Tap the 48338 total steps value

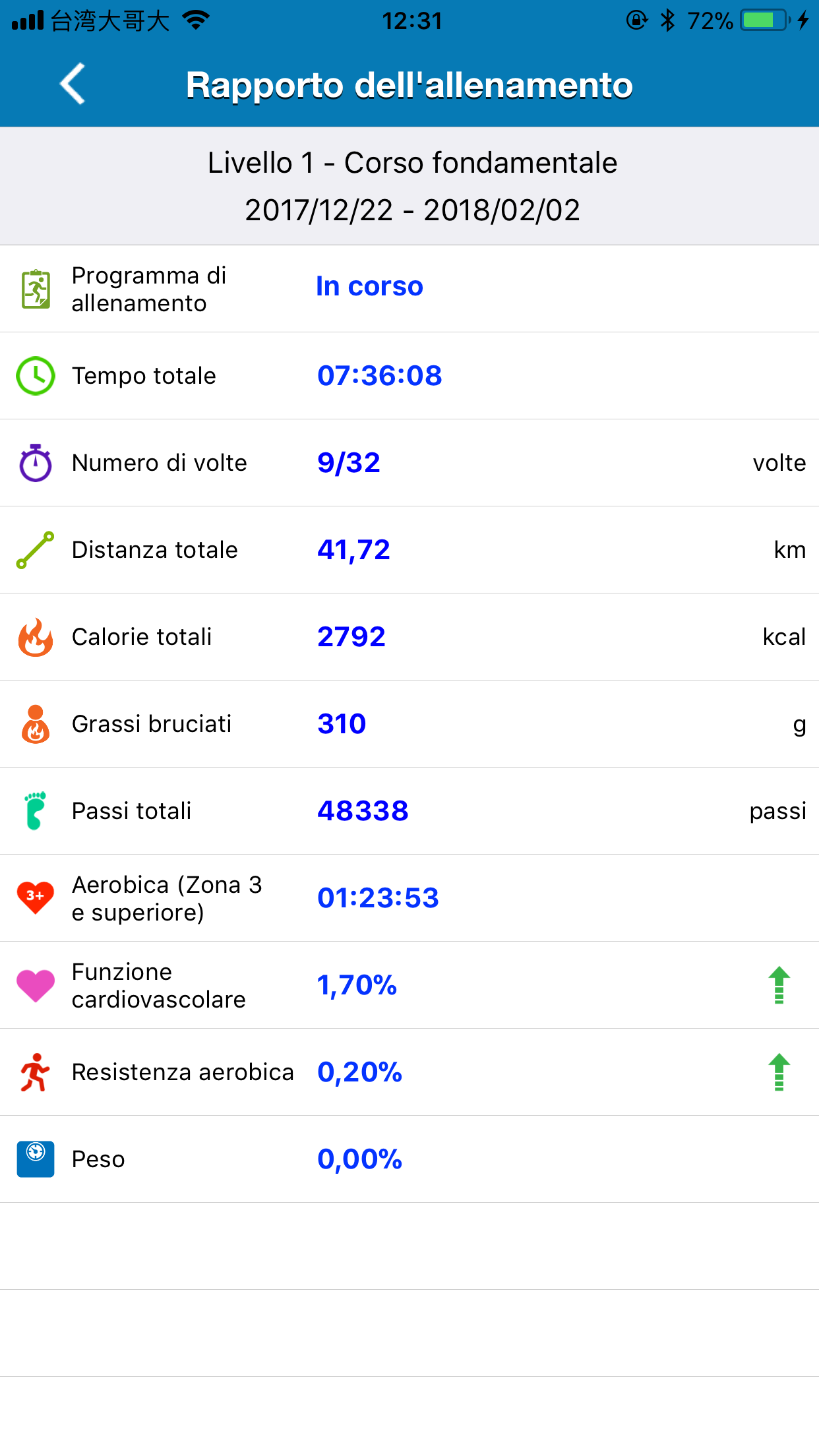[x=363, y=811]
